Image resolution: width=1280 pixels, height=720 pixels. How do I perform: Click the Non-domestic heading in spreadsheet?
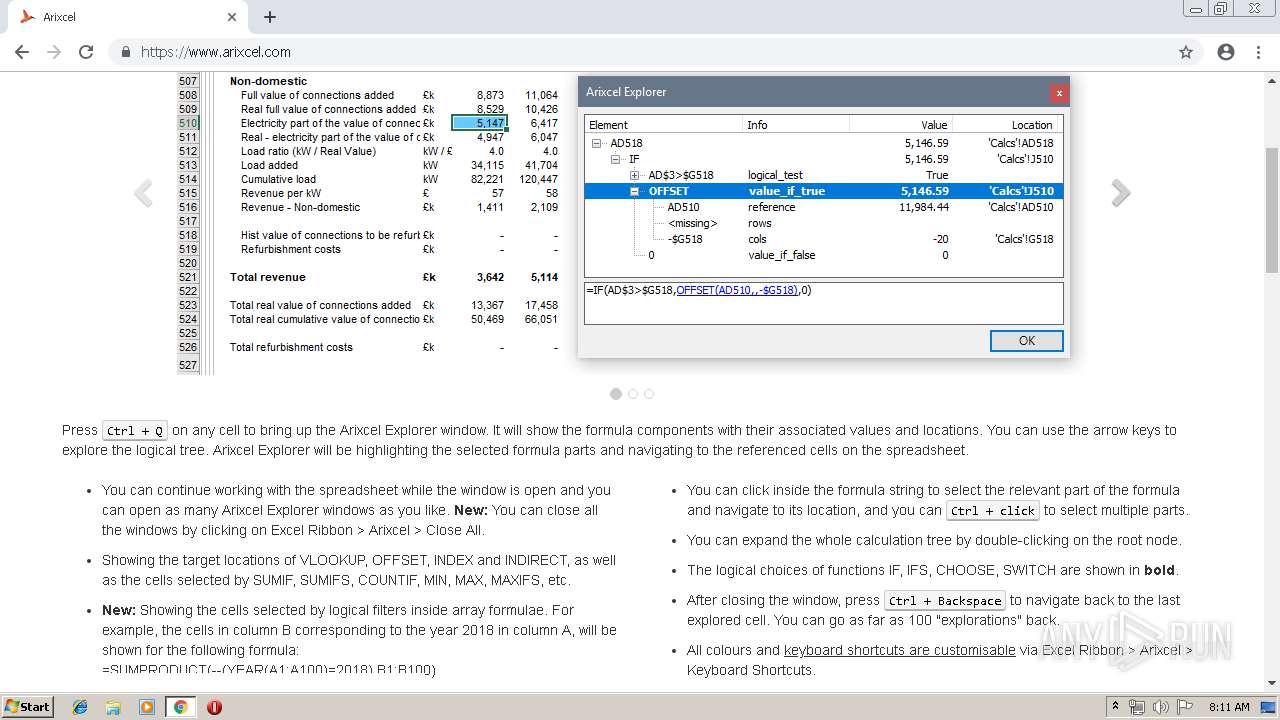click(268, 81)
